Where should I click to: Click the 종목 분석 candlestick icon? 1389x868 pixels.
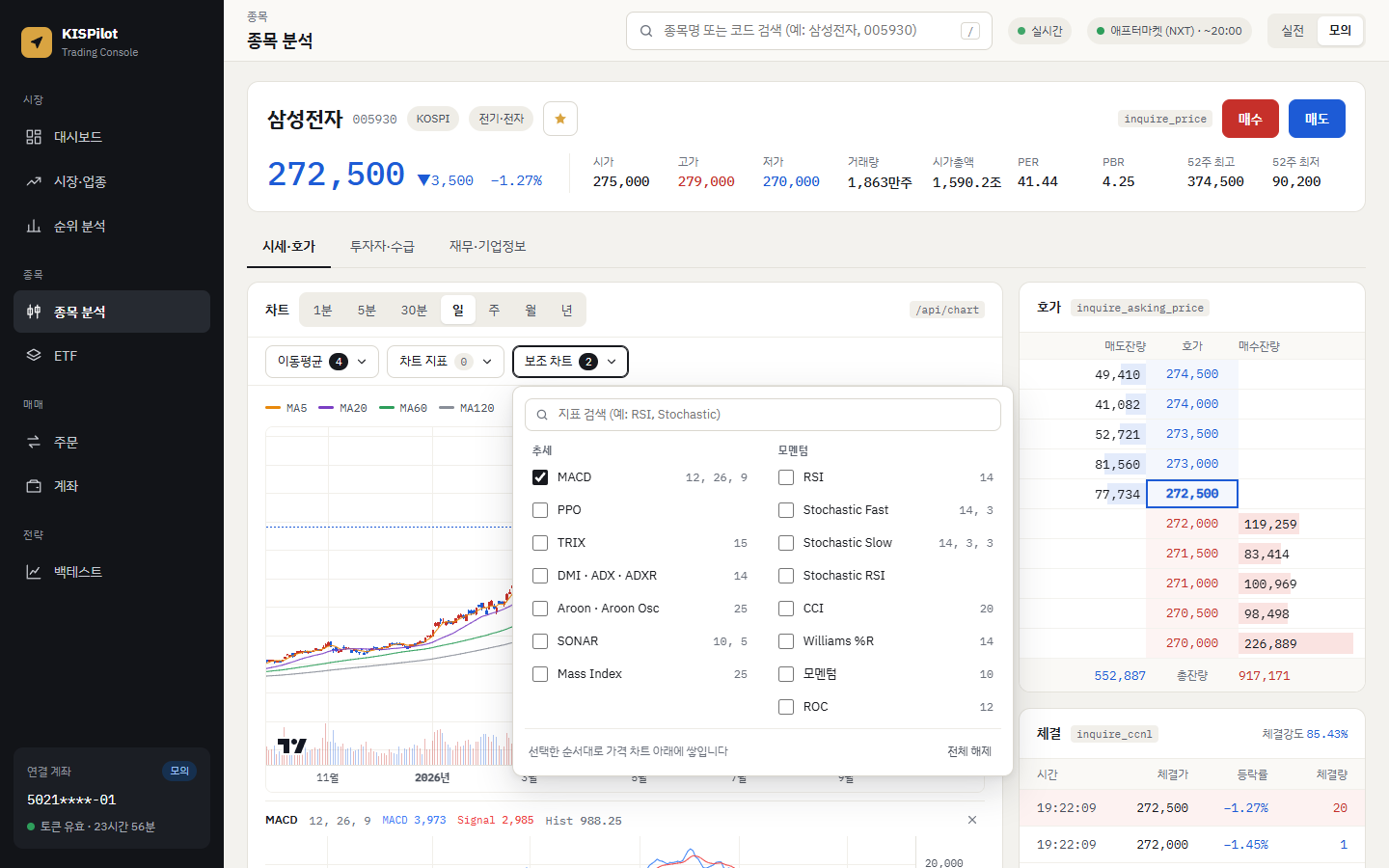tap(34, 312)
